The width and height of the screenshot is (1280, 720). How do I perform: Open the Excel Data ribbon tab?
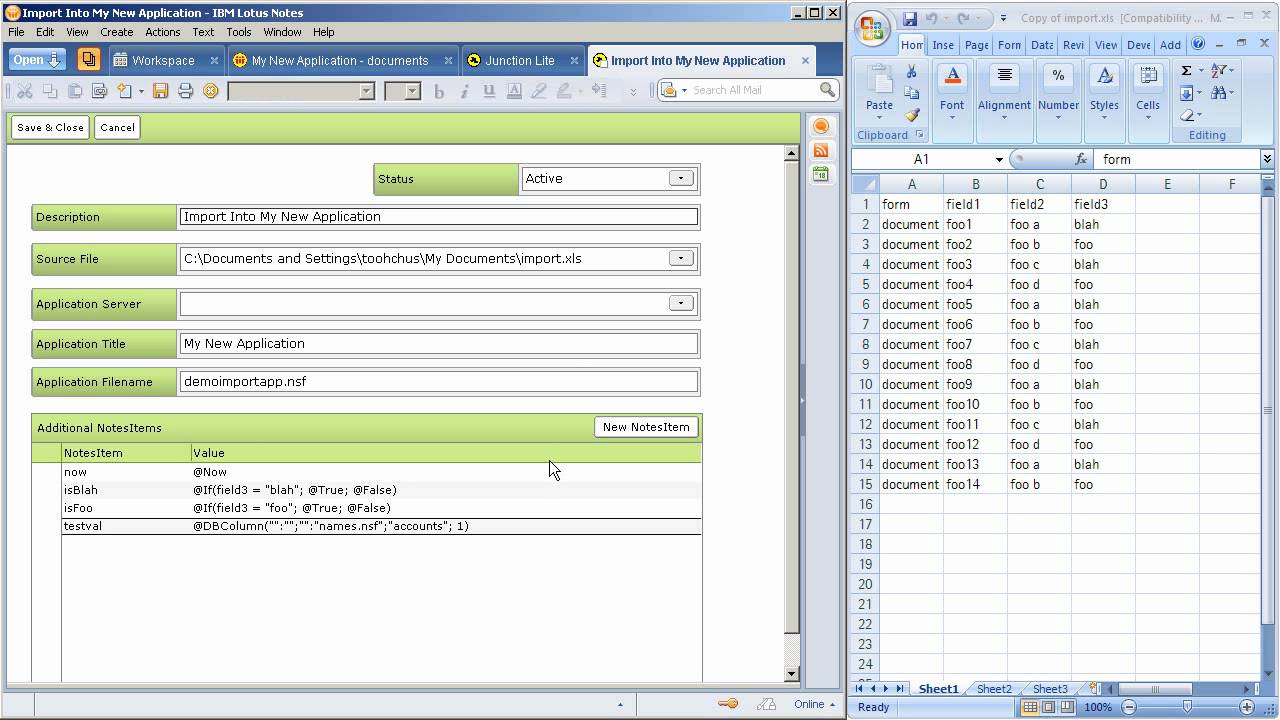tap(1042, 45)
